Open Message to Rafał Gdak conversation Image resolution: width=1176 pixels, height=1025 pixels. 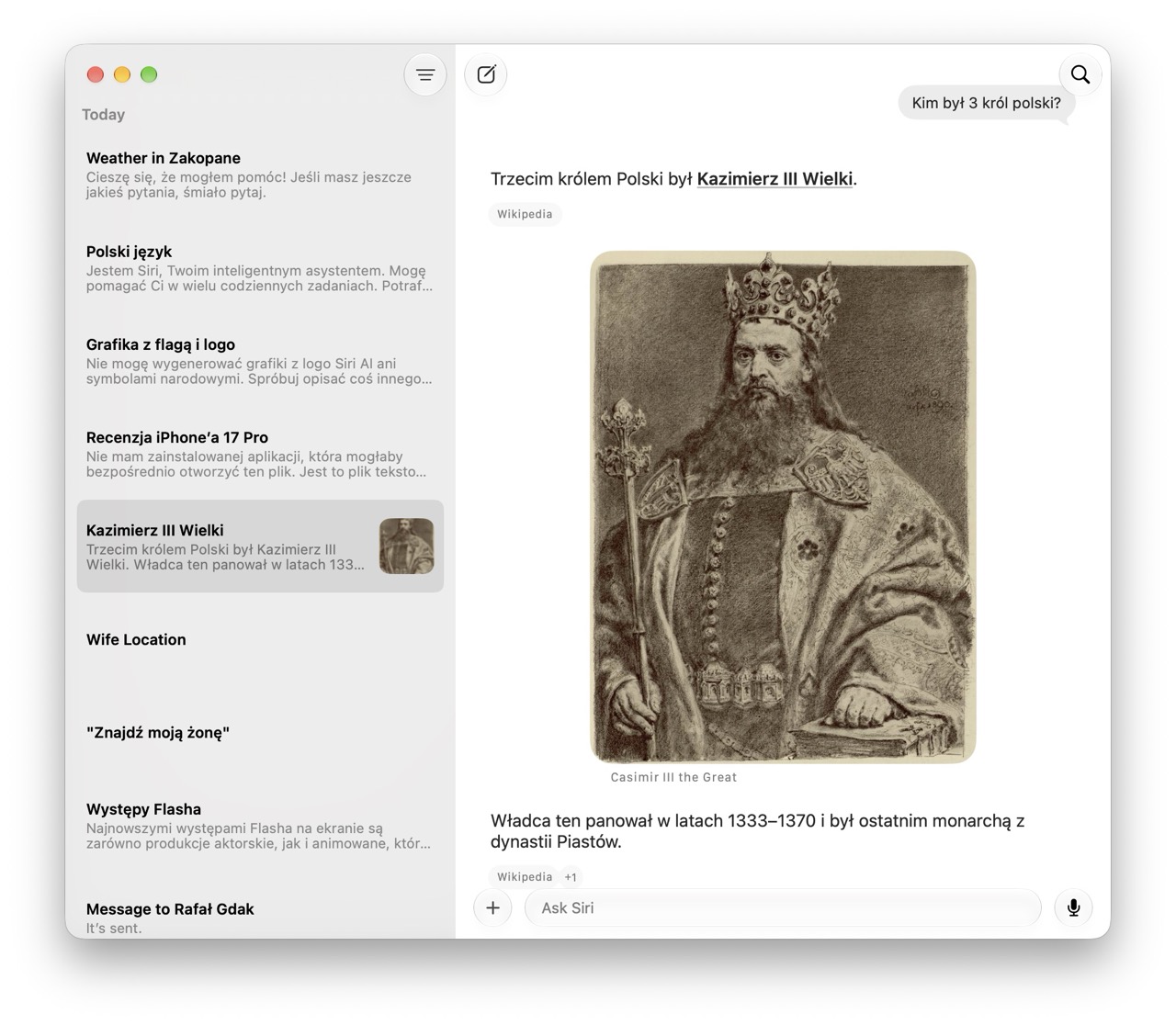tap(260, 917)
